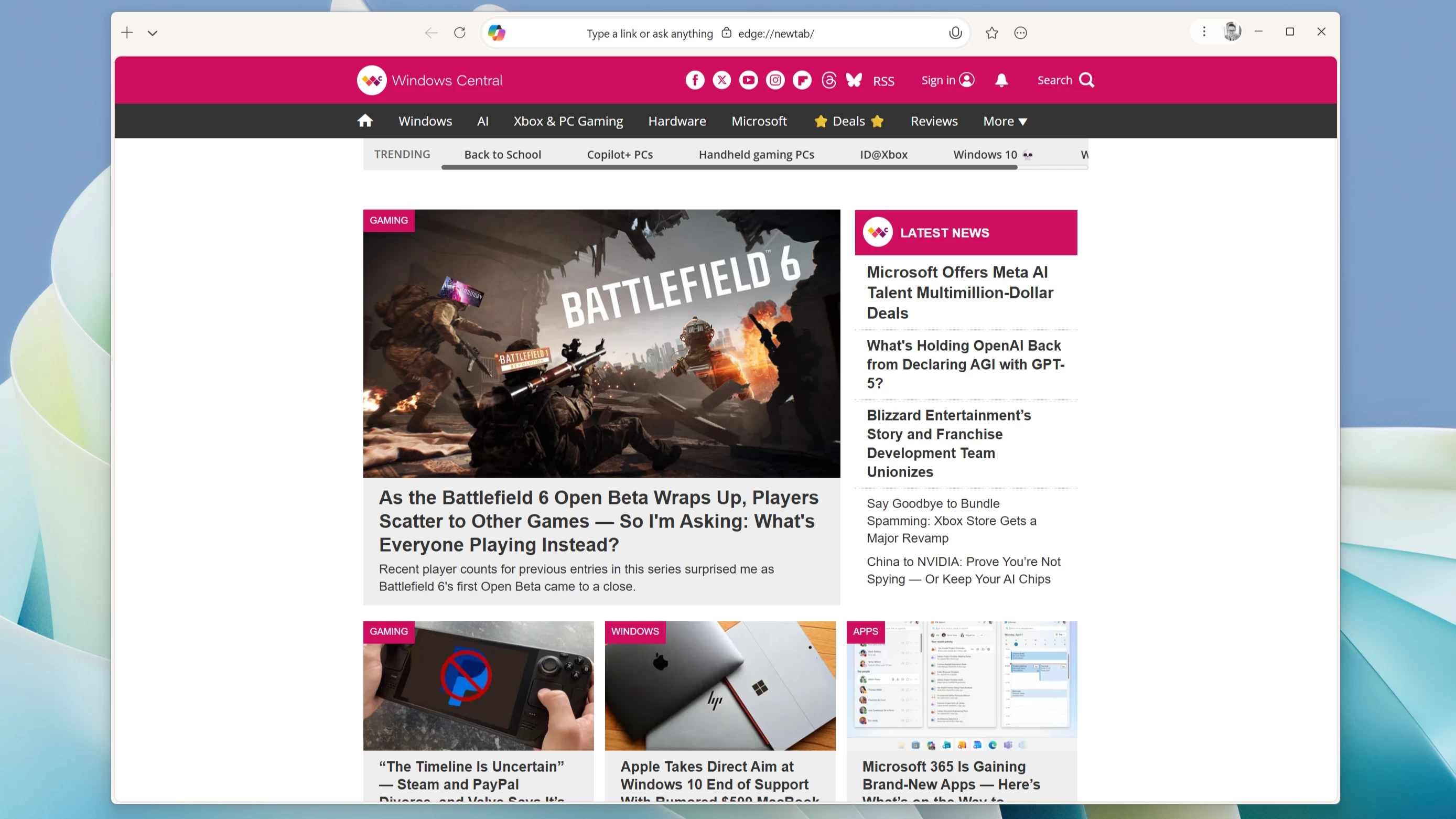The width and height of the screenshot is (1456, 819).
Task: Click the X (Twitter) social icon
Action: click(x=721, y=80)
